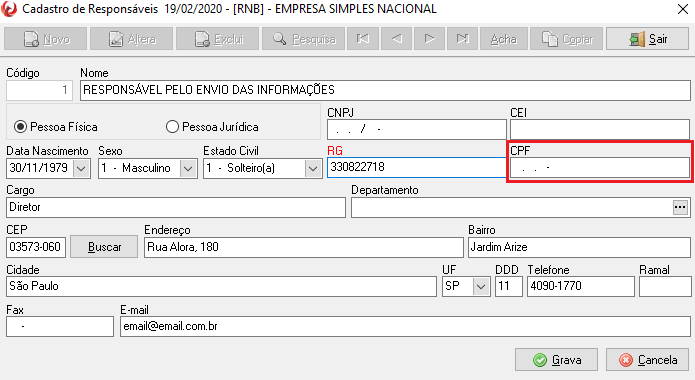Expand the Estado Civil dropdown arrow
The height and width of the screenshot is (380, 695).
click(313, 168)
